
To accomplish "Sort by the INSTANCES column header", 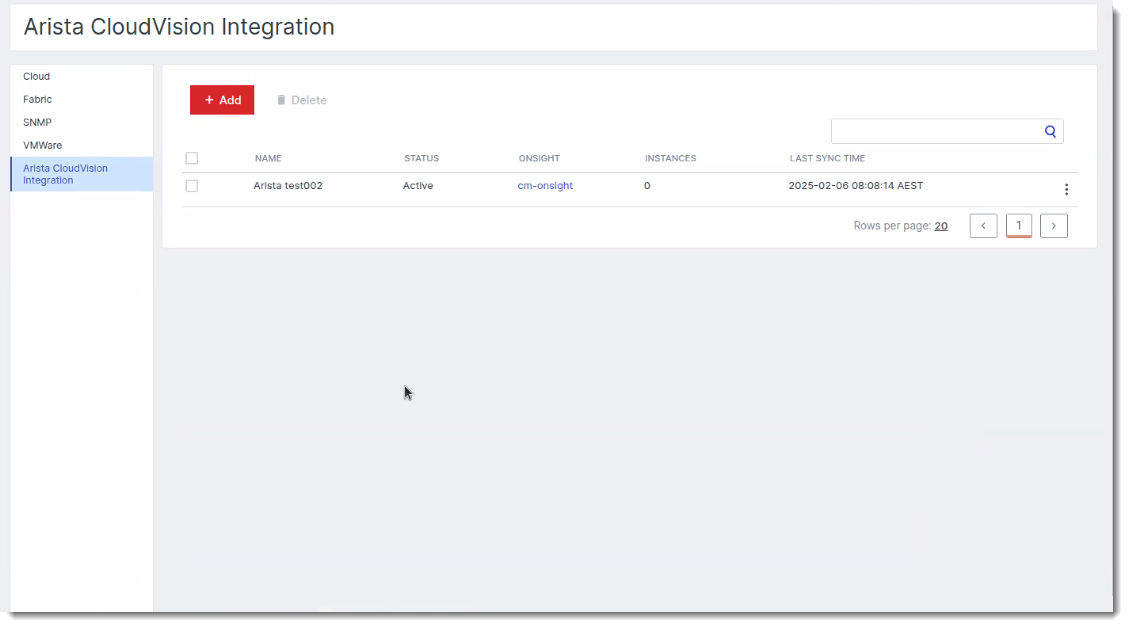I will click(x=670, y=158).
